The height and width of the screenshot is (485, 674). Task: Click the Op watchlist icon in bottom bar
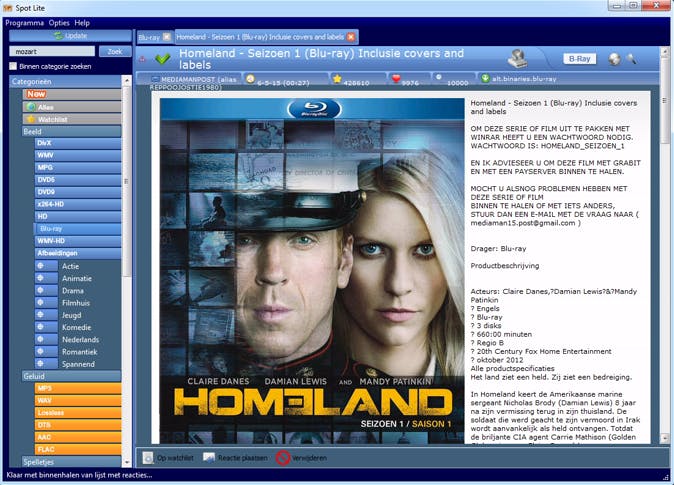click(x=148, y=458)
